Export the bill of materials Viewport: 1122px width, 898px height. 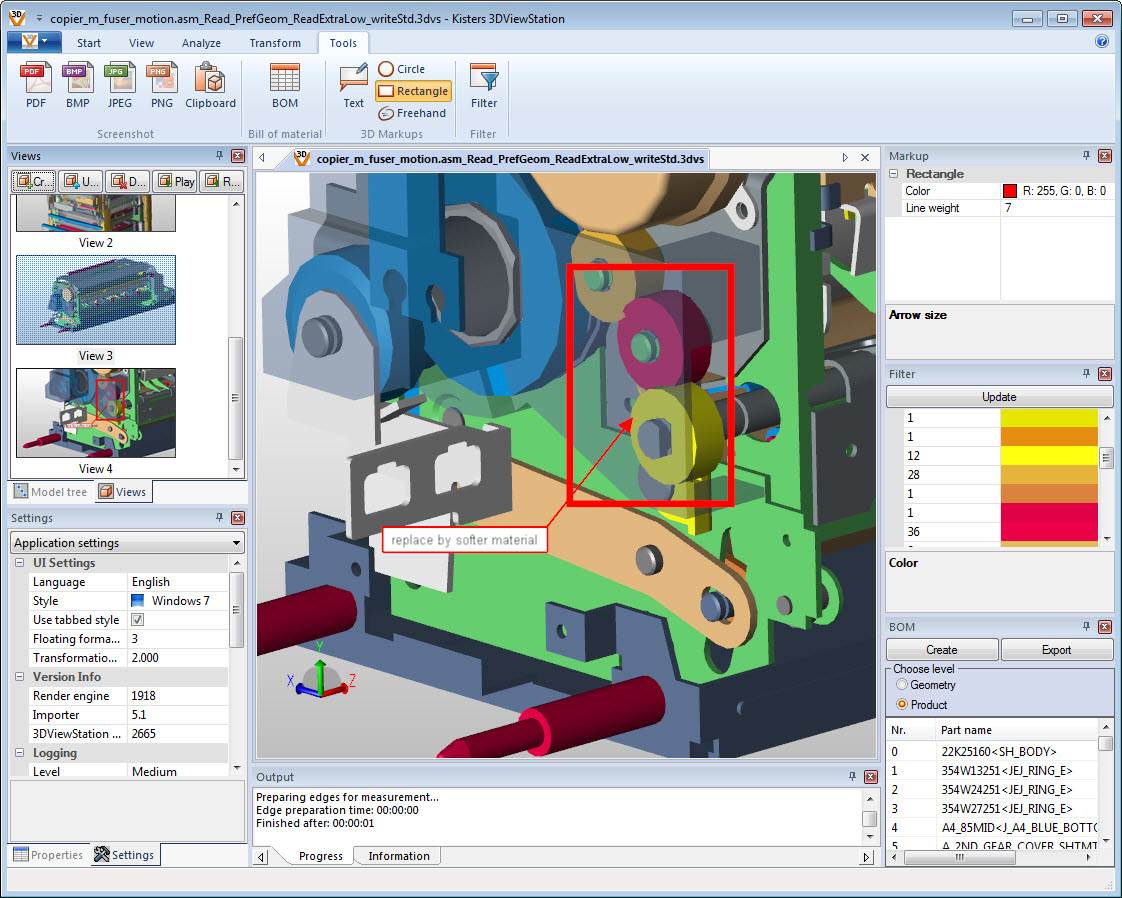[x=1057, y=649]
